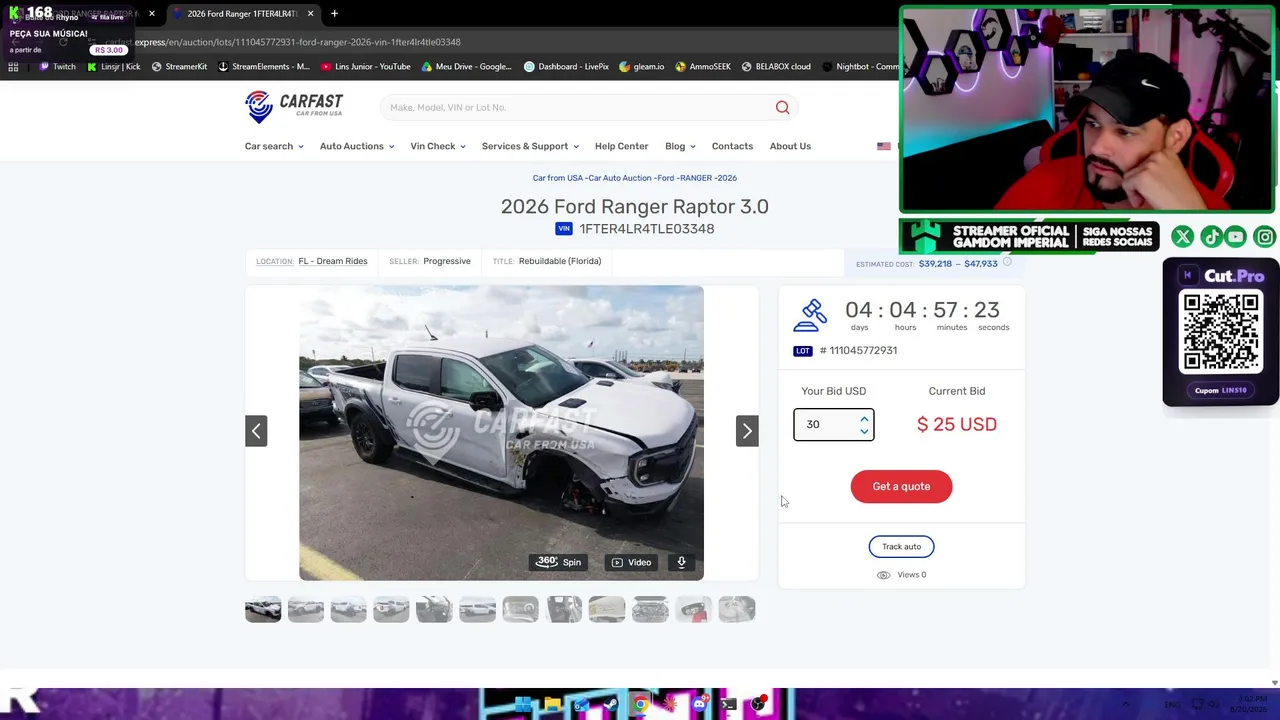Image resolution: width=1280 pixels, height=720 pixels.
Task: Expand the Vin Check menu
Action: [438, 146]
